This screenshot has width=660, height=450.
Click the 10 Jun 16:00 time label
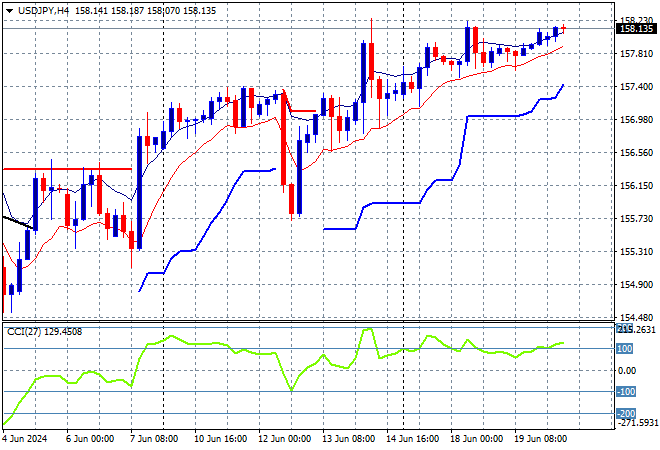click(x=221, y=439)
